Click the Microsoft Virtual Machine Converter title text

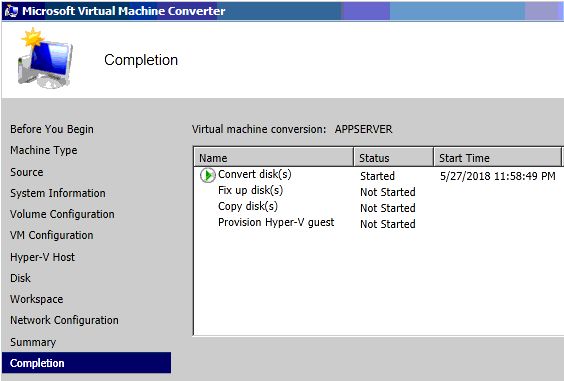[x=124, y=11]
